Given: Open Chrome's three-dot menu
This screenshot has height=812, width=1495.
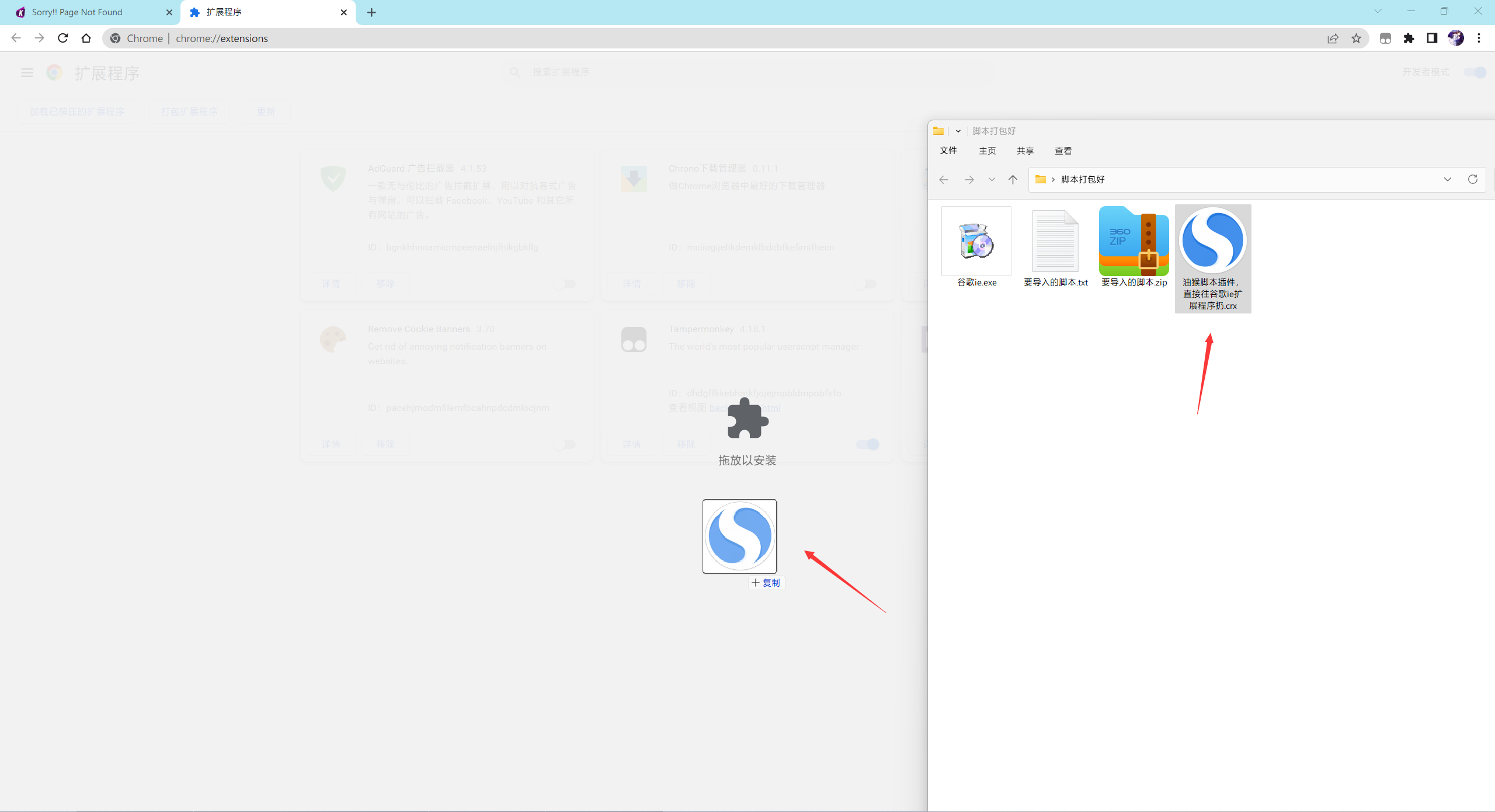Looking at the screenshot, I should click(x=1479, y=39).
